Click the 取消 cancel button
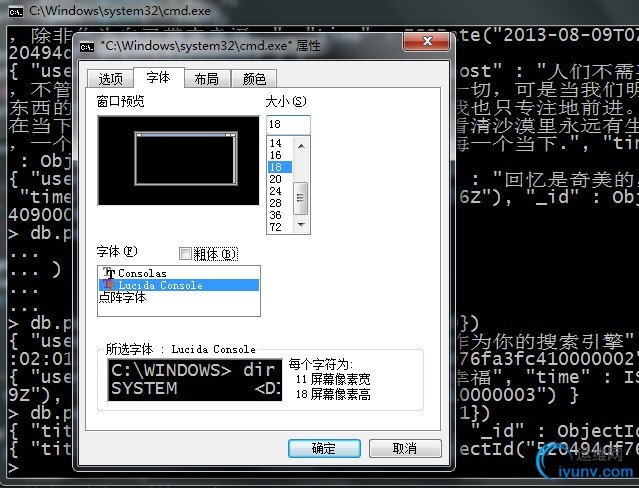 point(405,448)
